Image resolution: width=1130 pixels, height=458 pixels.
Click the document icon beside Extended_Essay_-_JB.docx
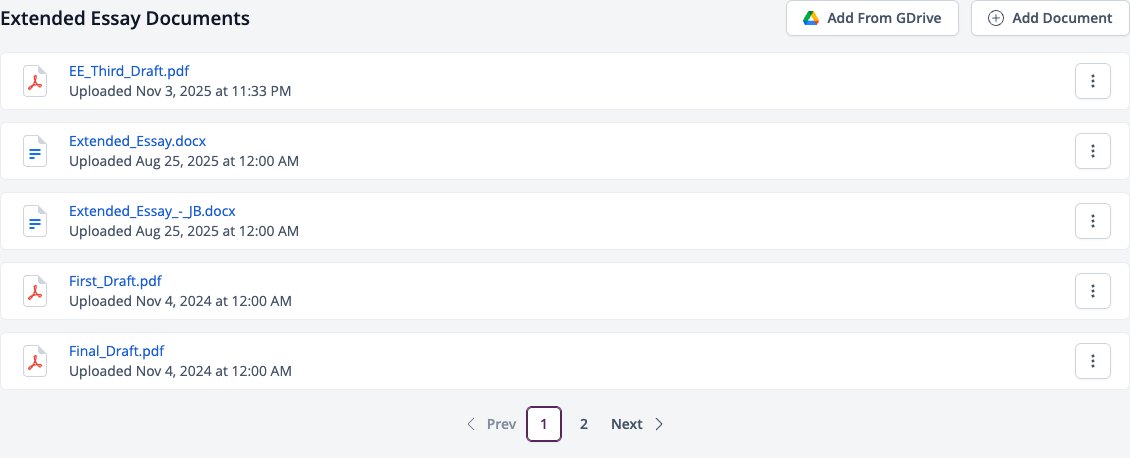(x=35, y=221)
